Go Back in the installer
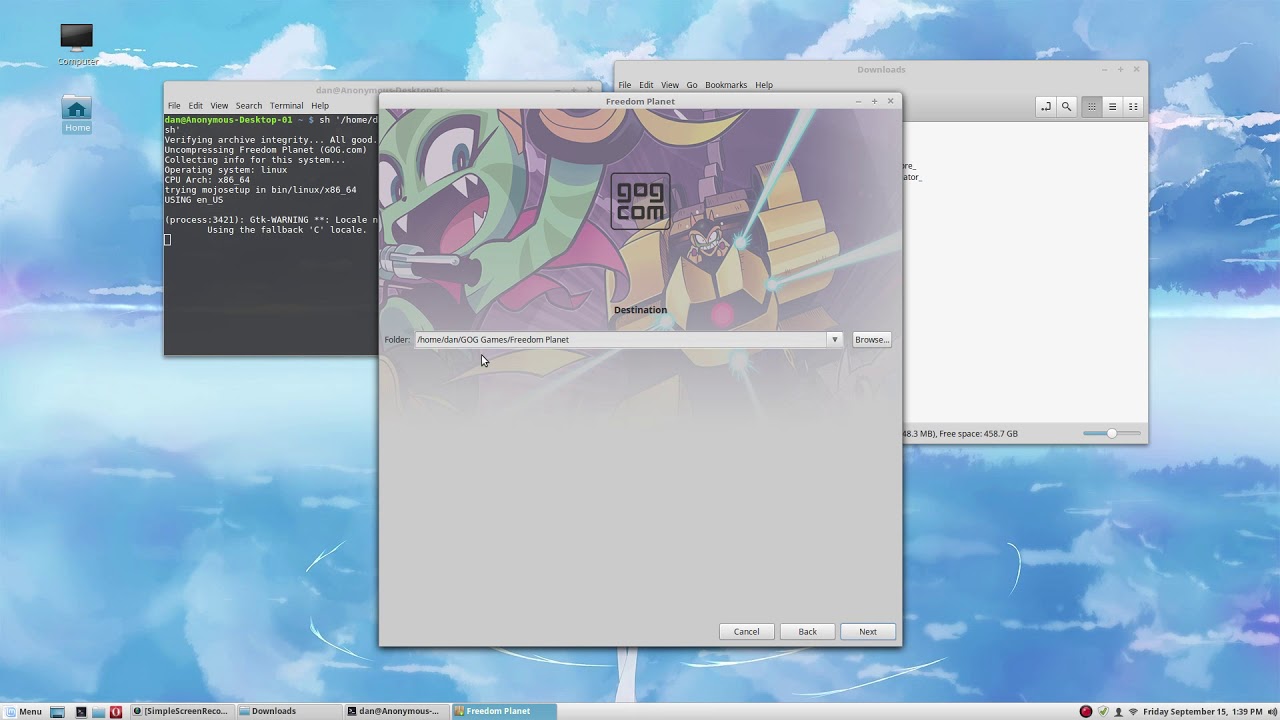Image resolution: width=1280 pixels, height=720 pixels. coord(808,632)
